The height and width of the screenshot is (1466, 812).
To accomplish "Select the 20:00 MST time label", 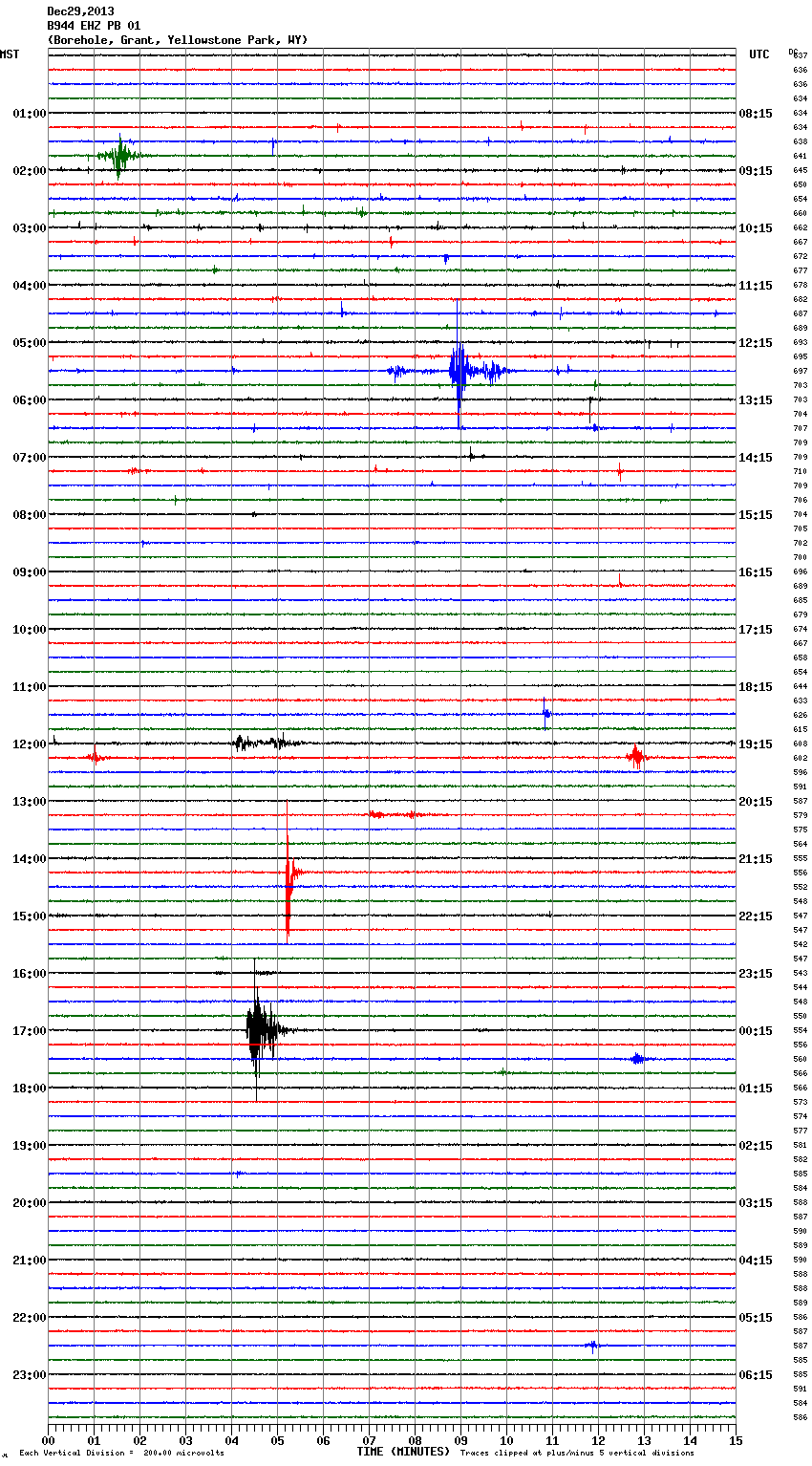I will (x=29, y=1203).
